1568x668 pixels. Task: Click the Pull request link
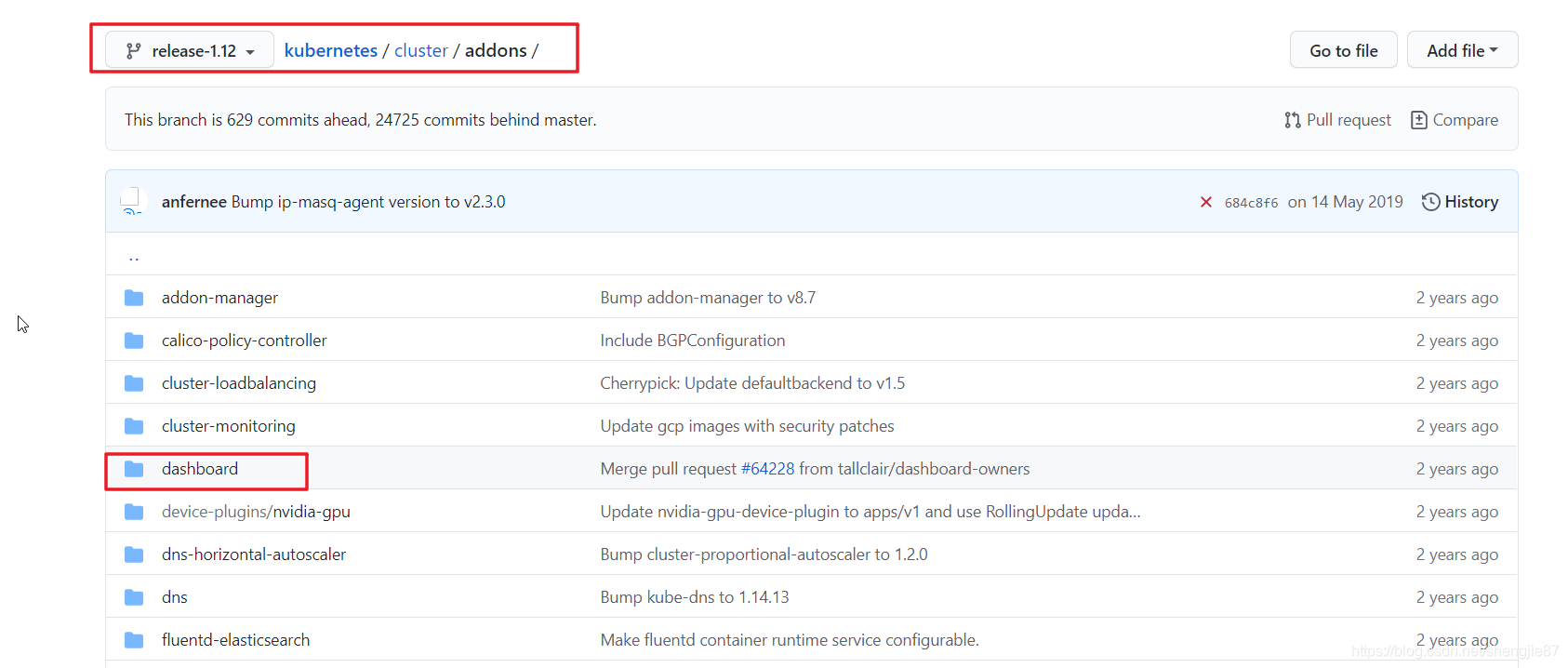click(x=1337, y=120)
